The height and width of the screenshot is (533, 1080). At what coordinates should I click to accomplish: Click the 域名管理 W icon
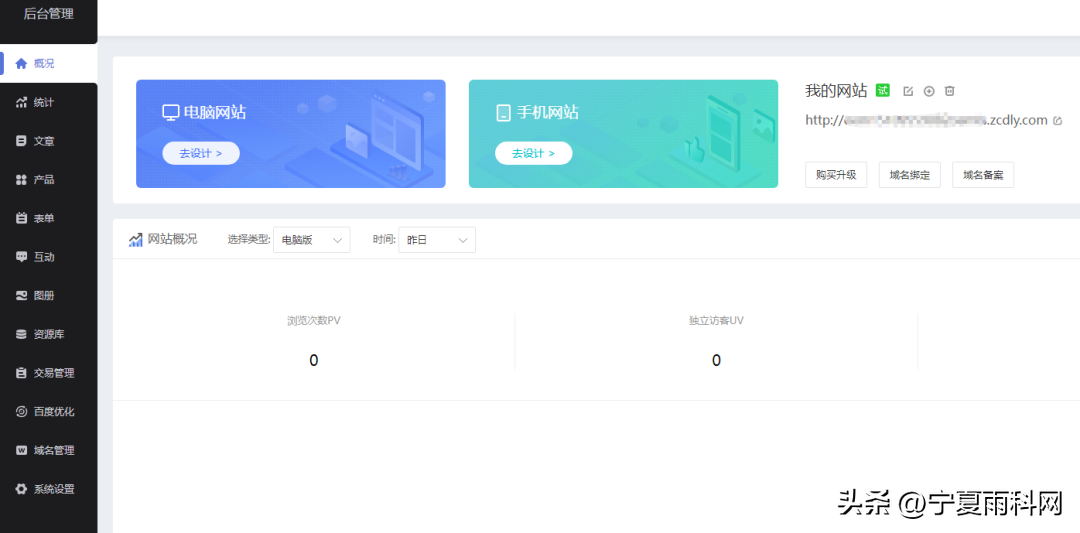[x=21, y=450]
